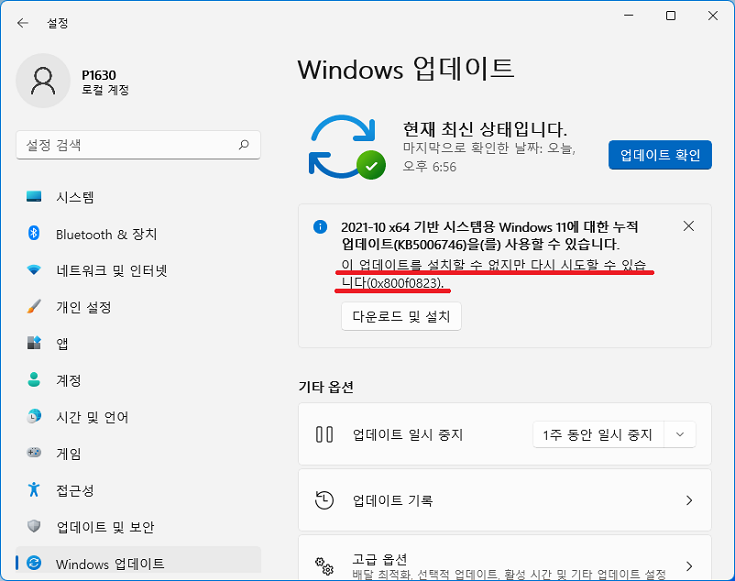Open 게임 settings category
This screenshot has height=581, width=735.
[138, 453]
